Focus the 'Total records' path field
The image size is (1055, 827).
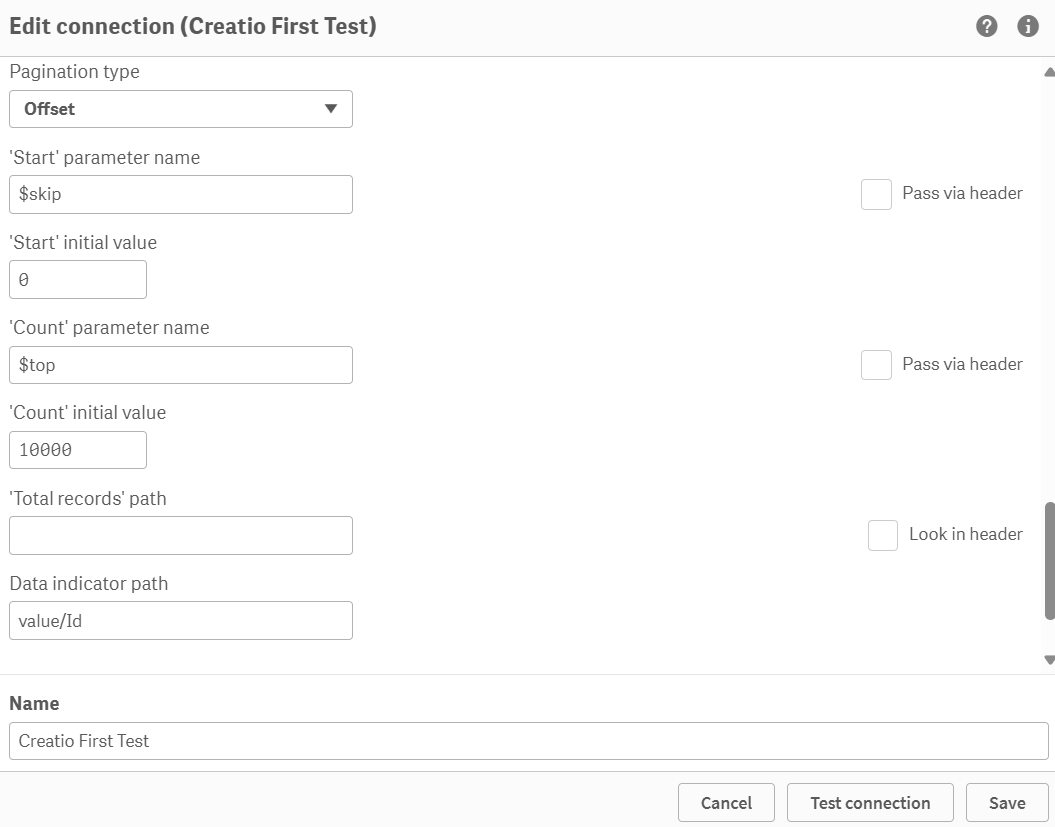point(180,536)
